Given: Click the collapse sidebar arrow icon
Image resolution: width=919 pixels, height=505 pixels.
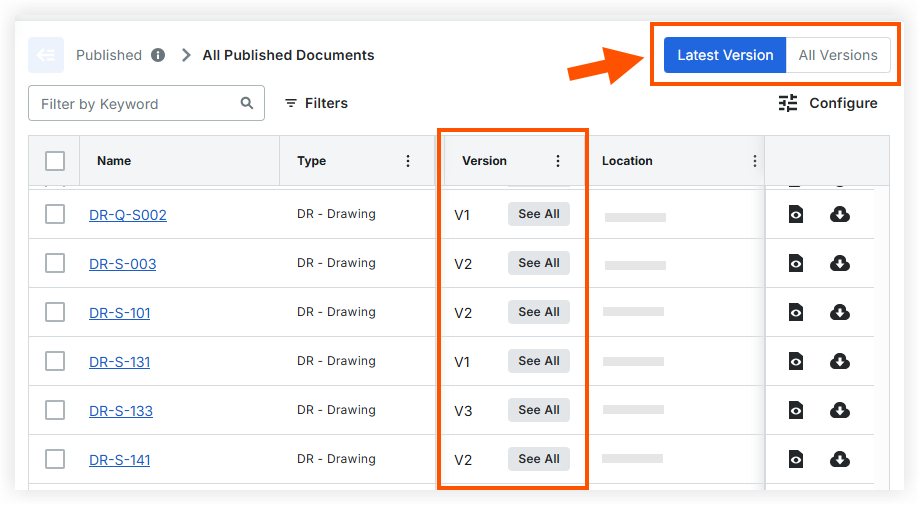Looking at the screenshot, I should point(46,55).
